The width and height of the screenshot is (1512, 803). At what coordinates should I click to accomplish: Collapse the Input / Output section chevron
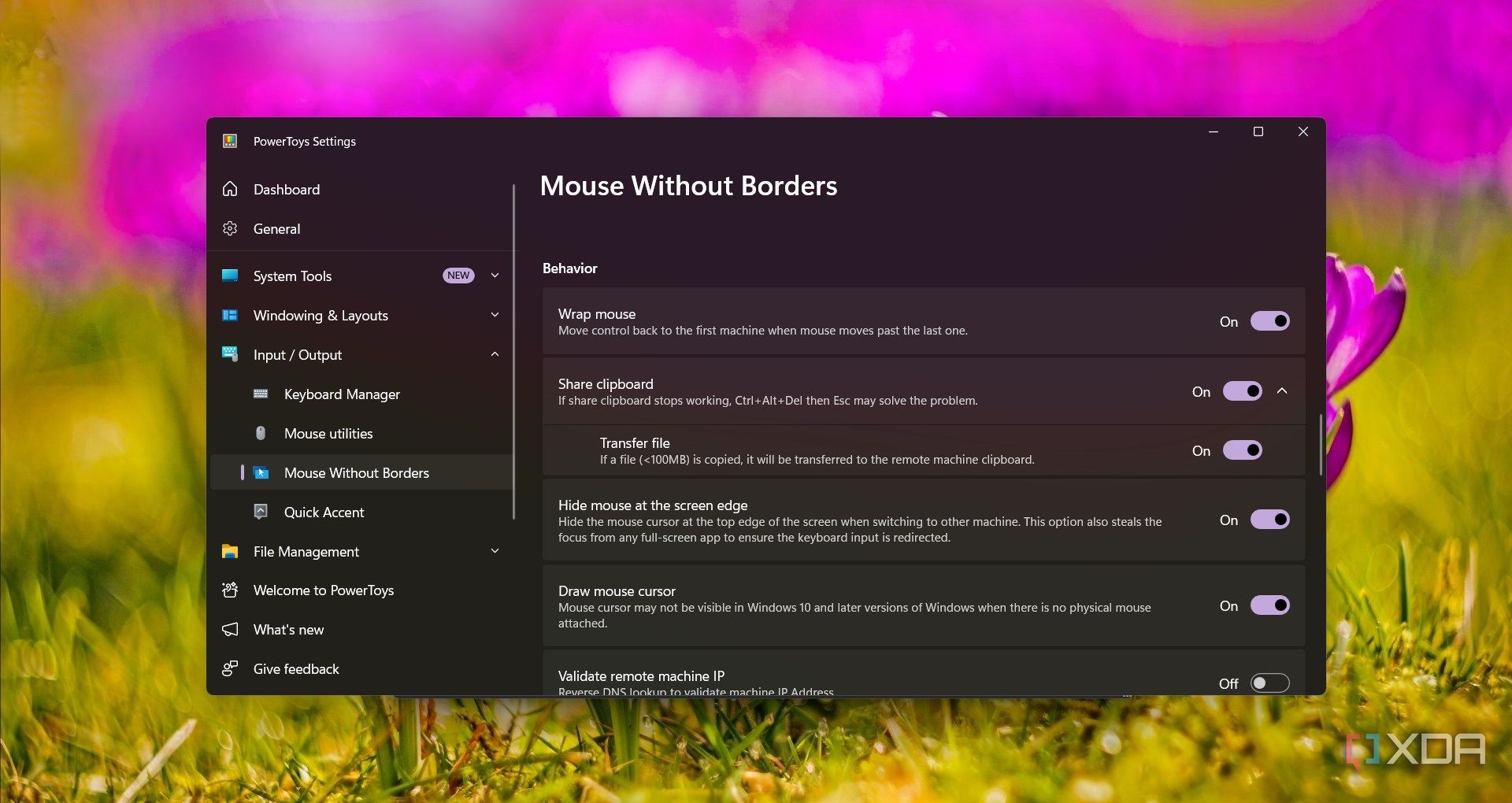(495, 354)
